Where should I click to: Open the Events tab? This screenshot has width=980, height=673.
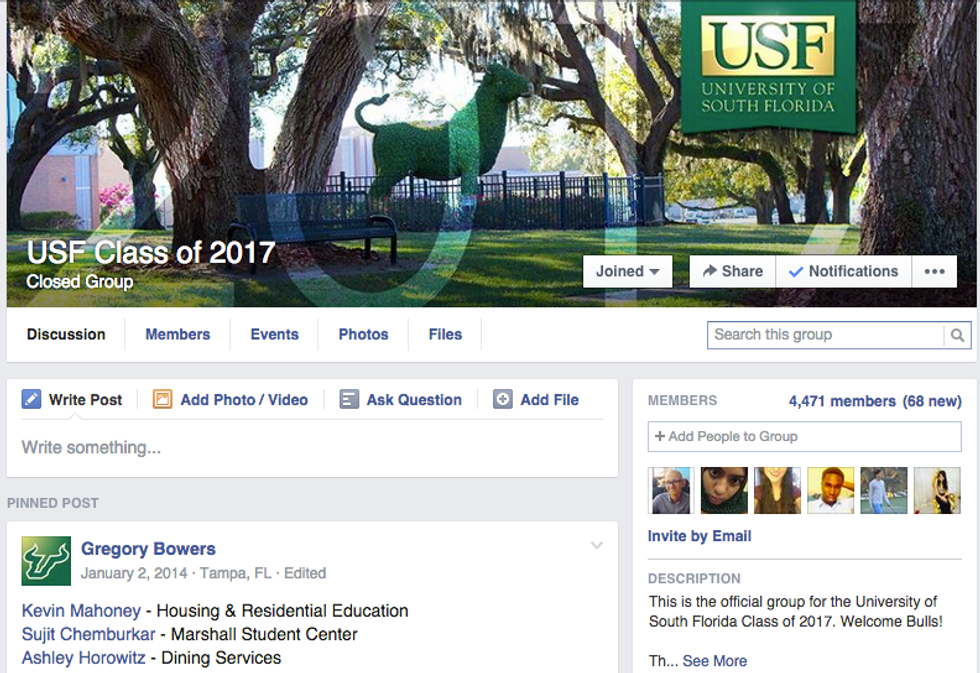274,334
